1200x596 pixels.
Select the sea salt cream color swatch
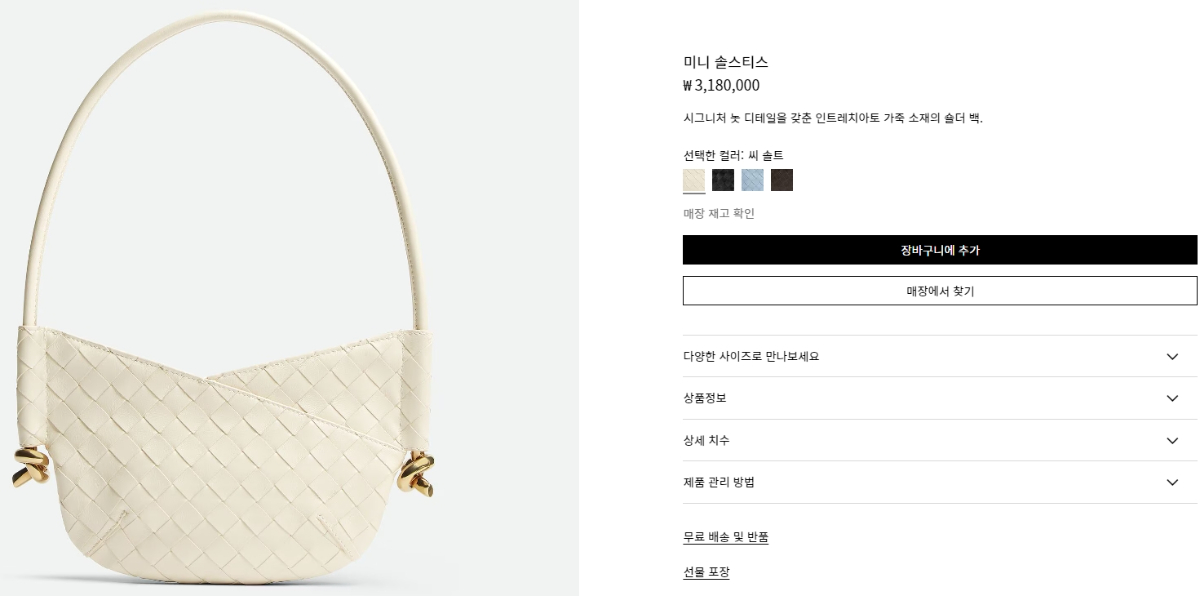(x=694, y=180)
